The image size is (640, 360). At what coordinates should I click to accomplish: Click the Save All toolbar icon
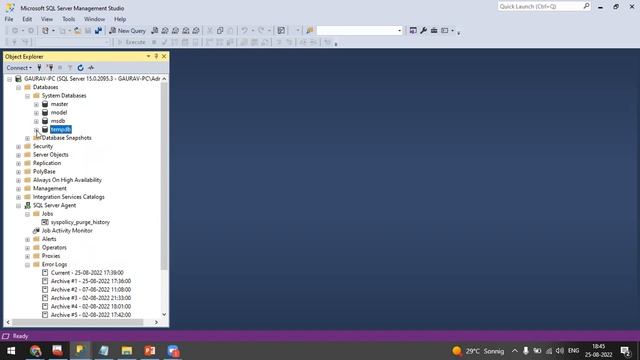tap(98, 31)
